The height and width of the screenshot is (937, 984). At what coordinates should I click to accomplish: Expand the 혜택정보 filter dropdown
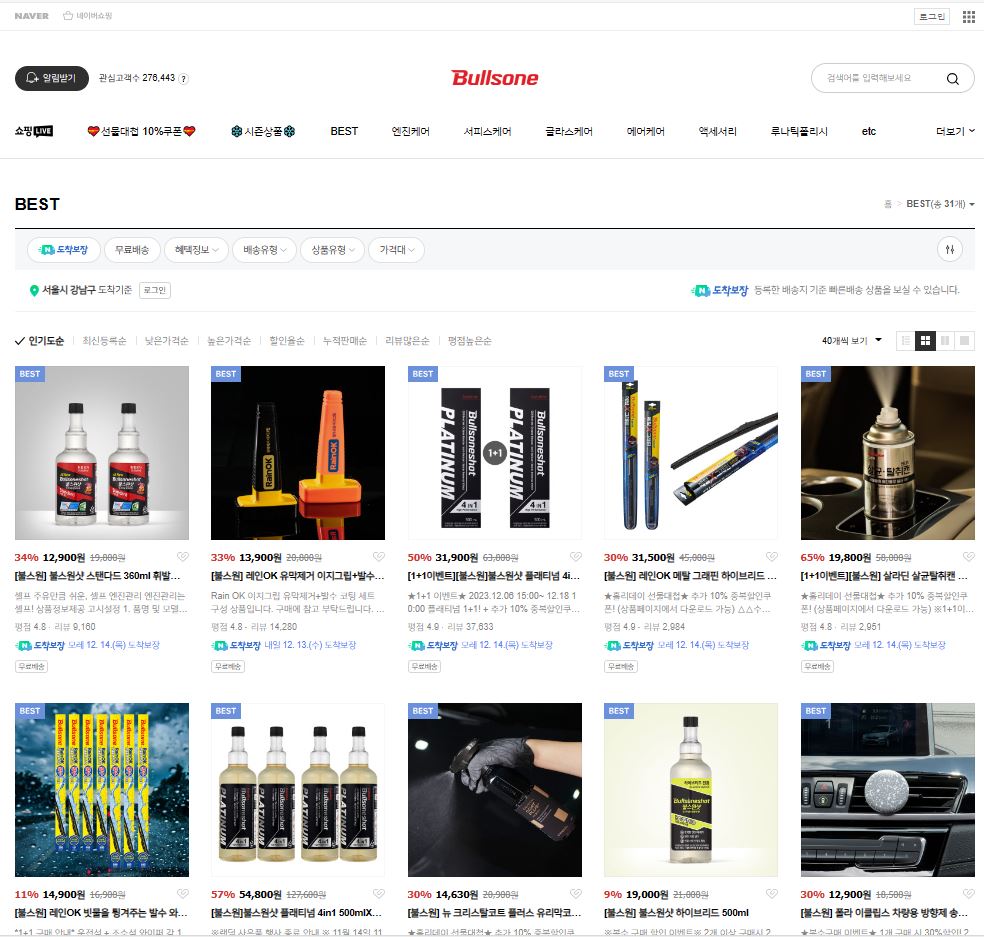(x=196, y=250)
